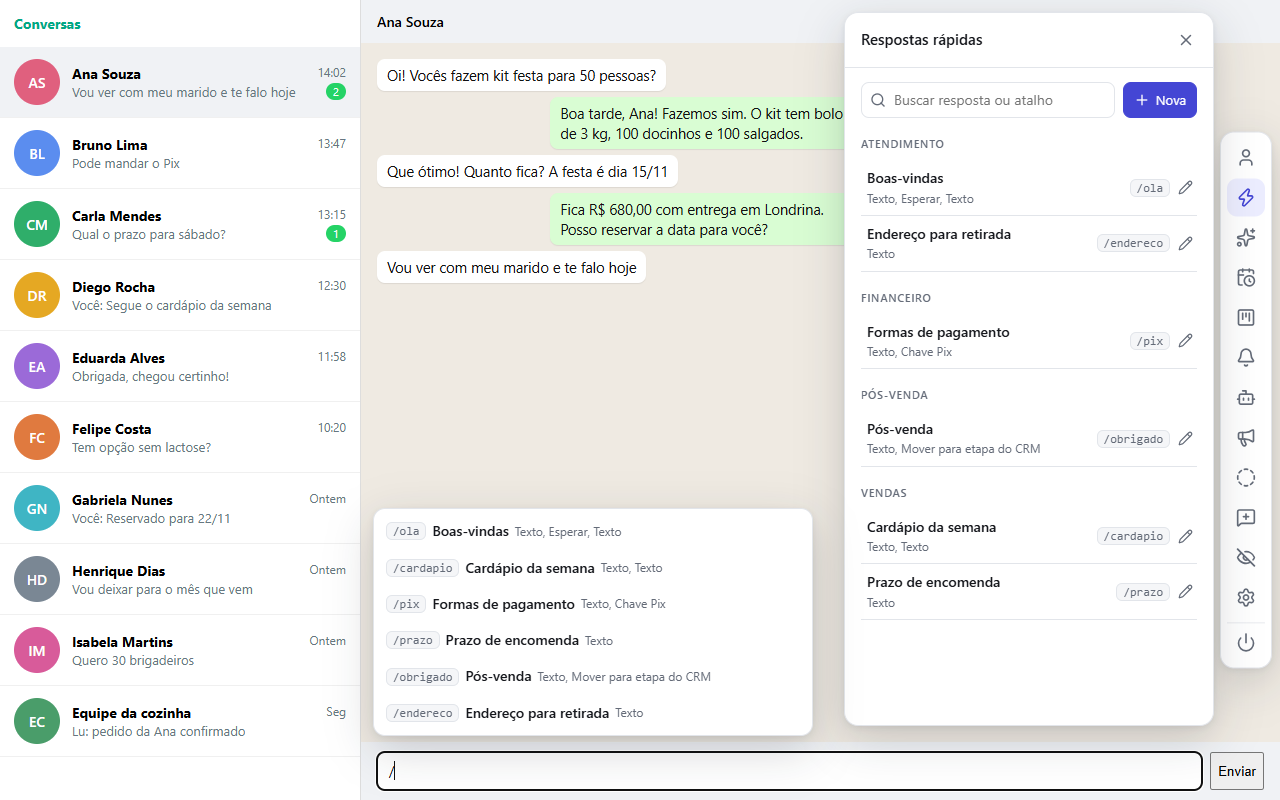Select Henrique Dias in the conversation list

pos(180,579)
